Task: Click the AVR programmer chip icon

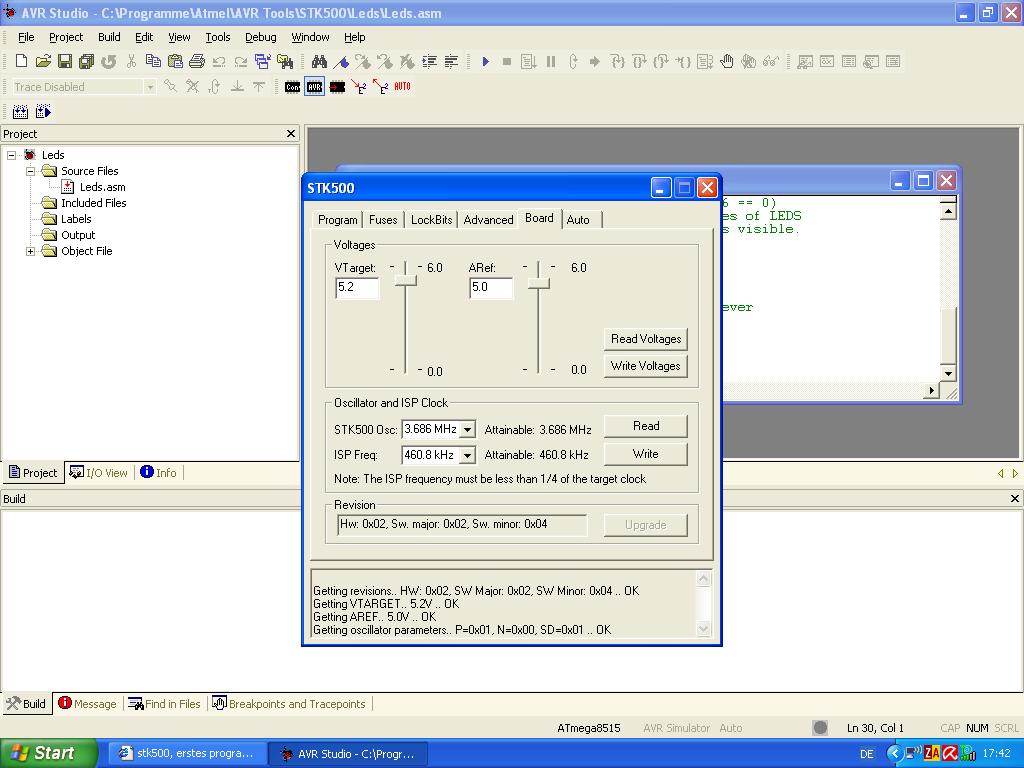Action: point(315,86)
